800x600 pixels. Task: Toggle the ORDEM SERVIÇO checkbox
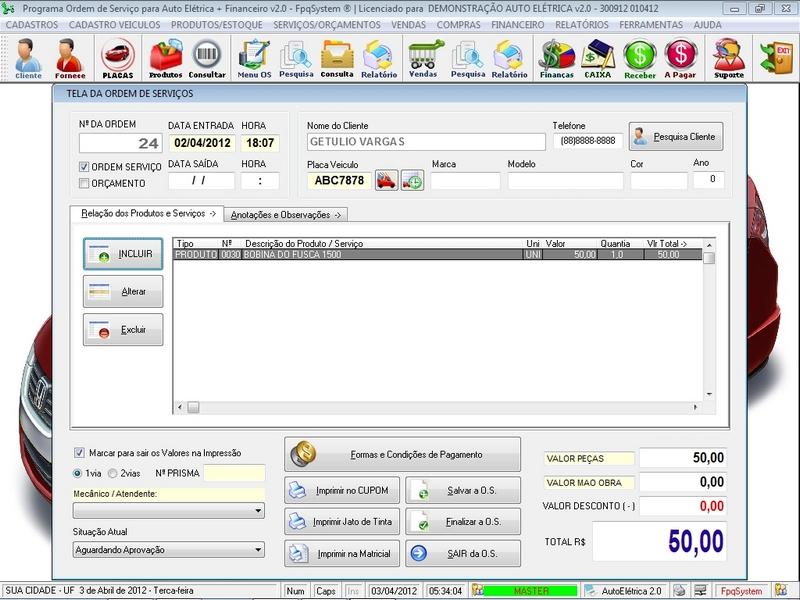tap(84, 167)
